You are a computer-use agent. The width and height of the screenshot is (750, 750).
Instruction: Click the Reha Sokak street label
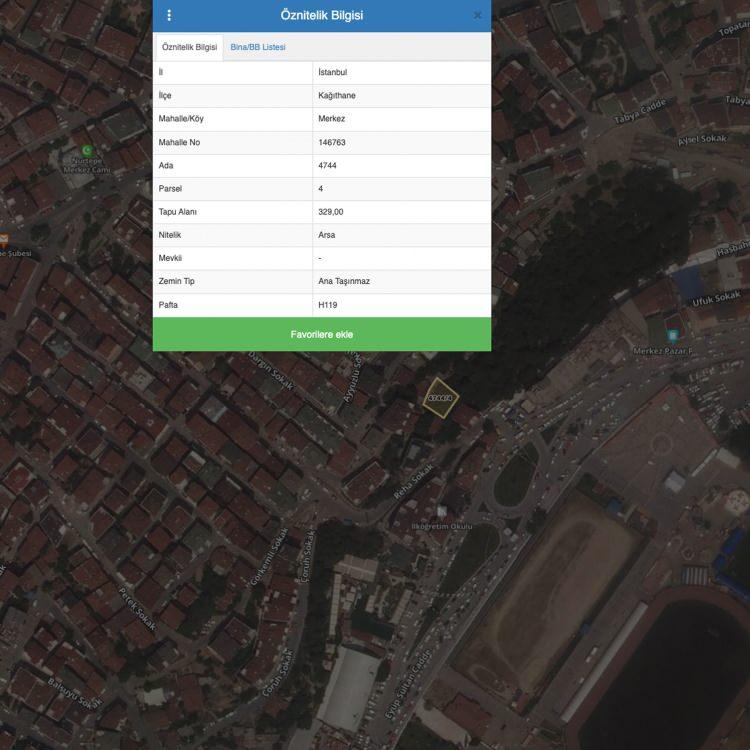pyautogui.click(x=414, y=481)
